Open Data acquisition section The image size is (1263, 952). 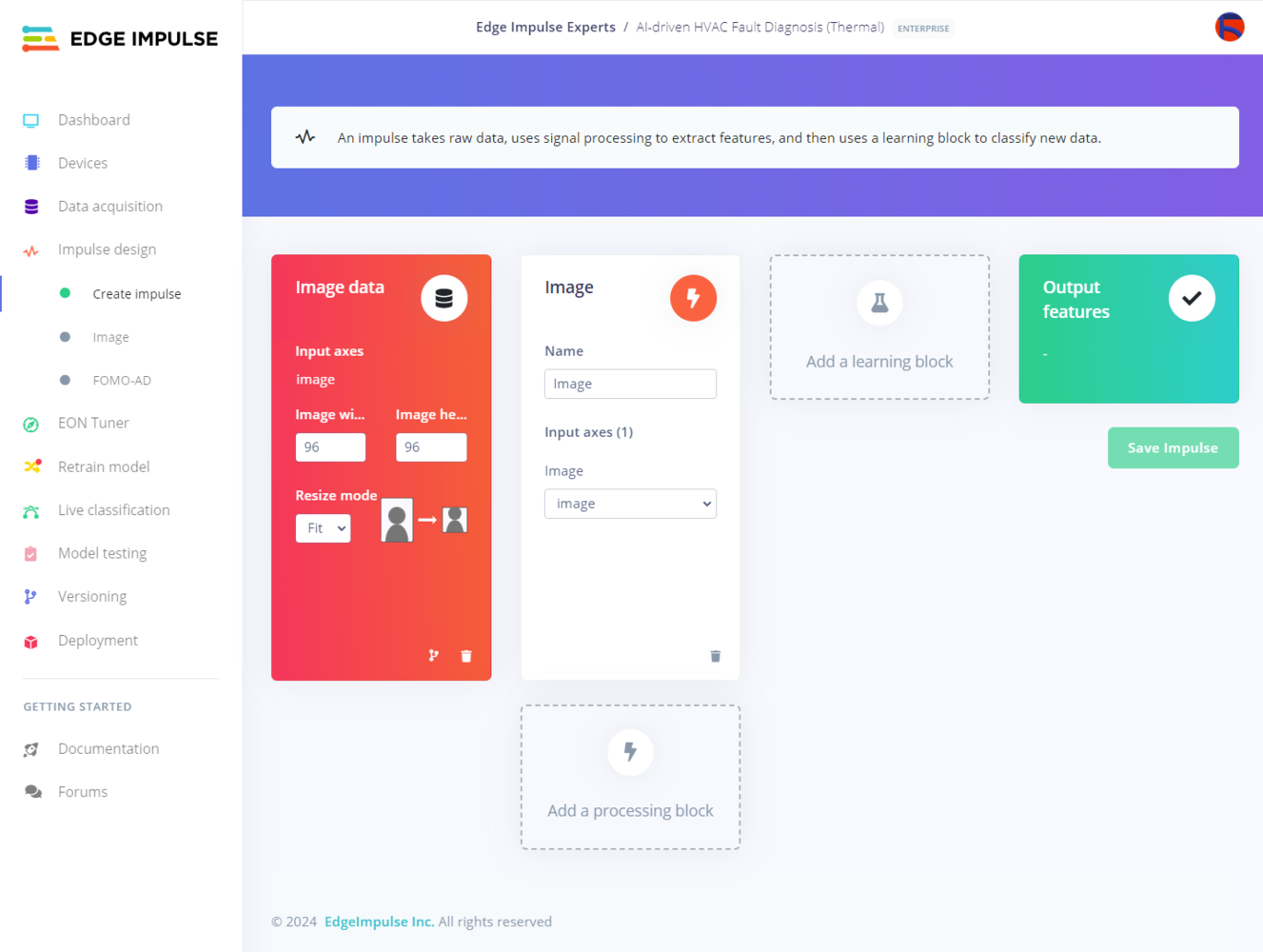click(110, 207)
